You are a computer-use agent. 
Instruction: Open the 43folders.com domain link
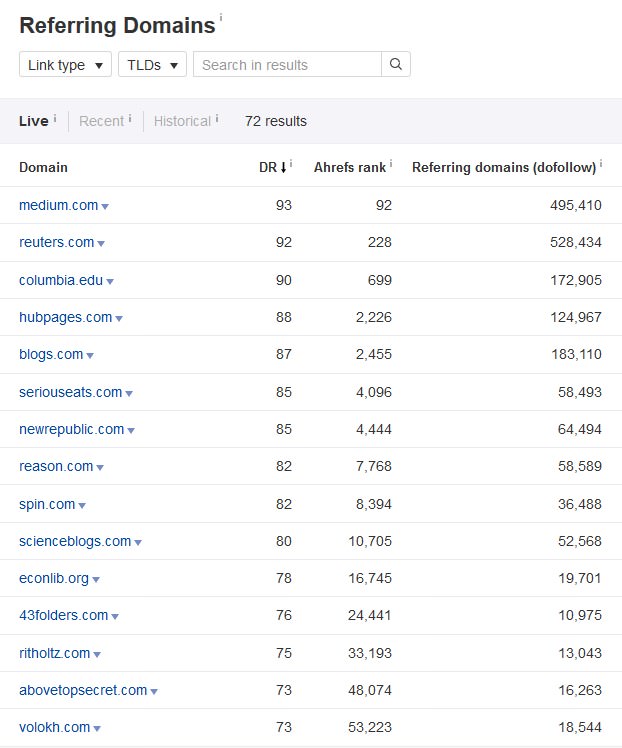[63, 615]
